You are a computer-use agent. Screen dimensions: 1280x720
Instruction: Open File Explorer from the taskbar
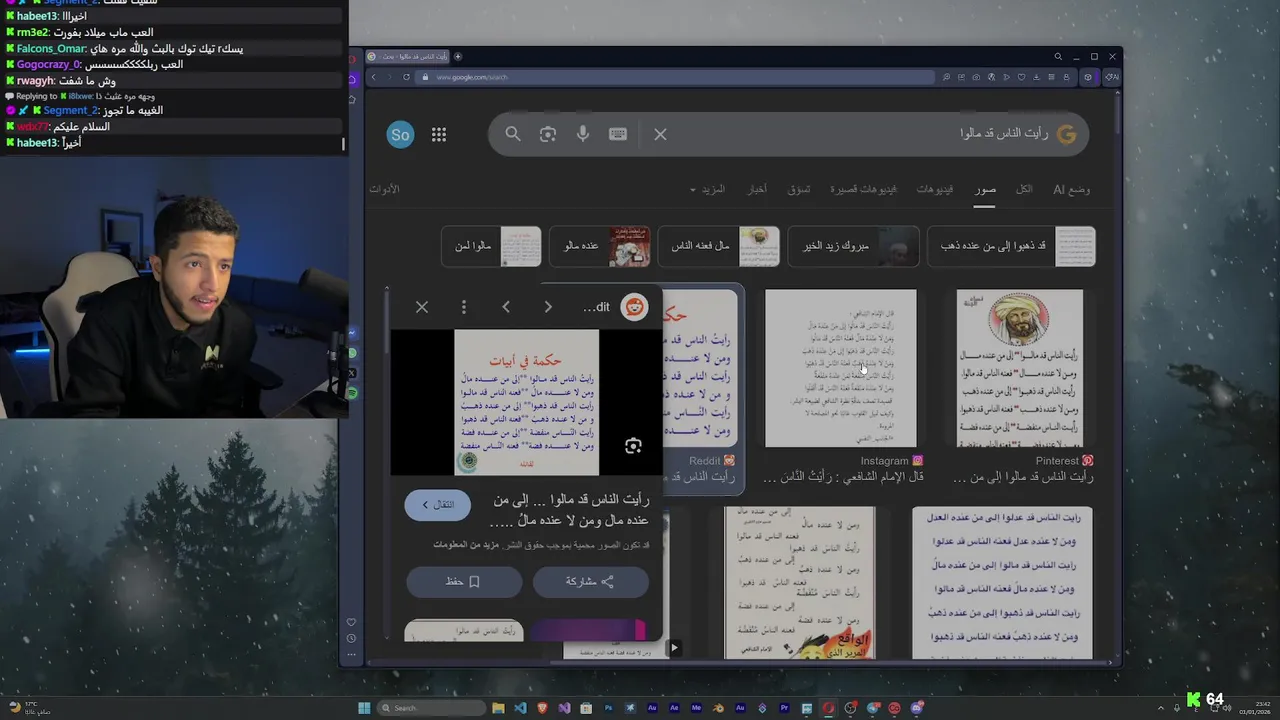point(498,708)
